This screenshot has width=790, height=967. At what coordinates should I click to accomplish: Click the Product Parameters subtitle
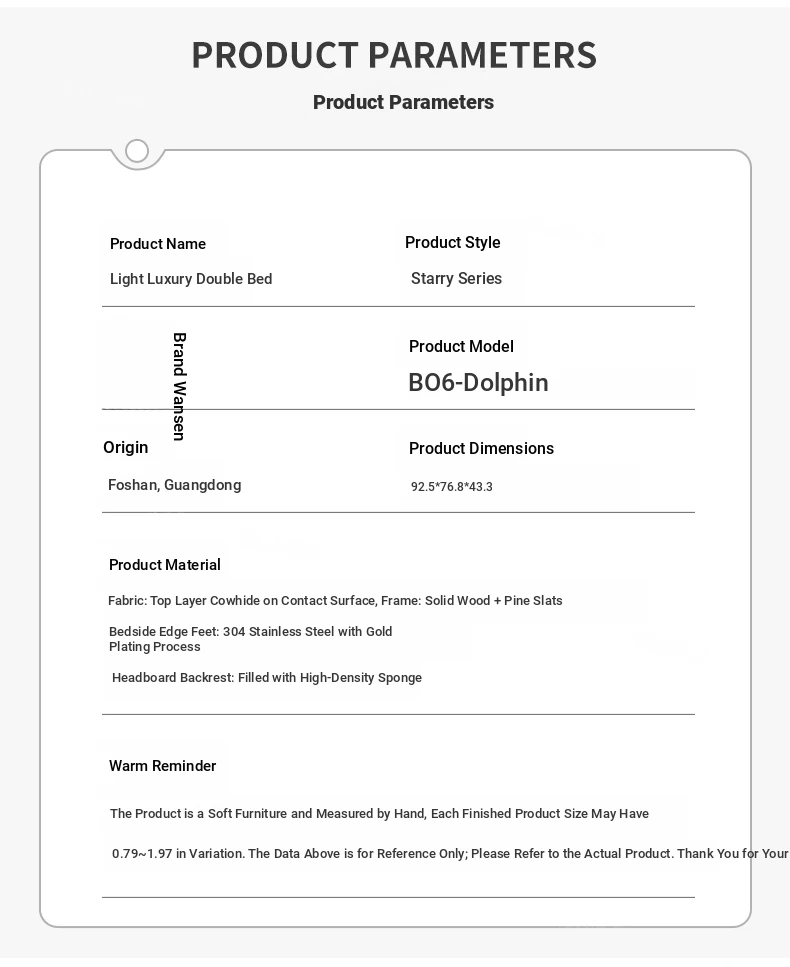pos(403,102)
